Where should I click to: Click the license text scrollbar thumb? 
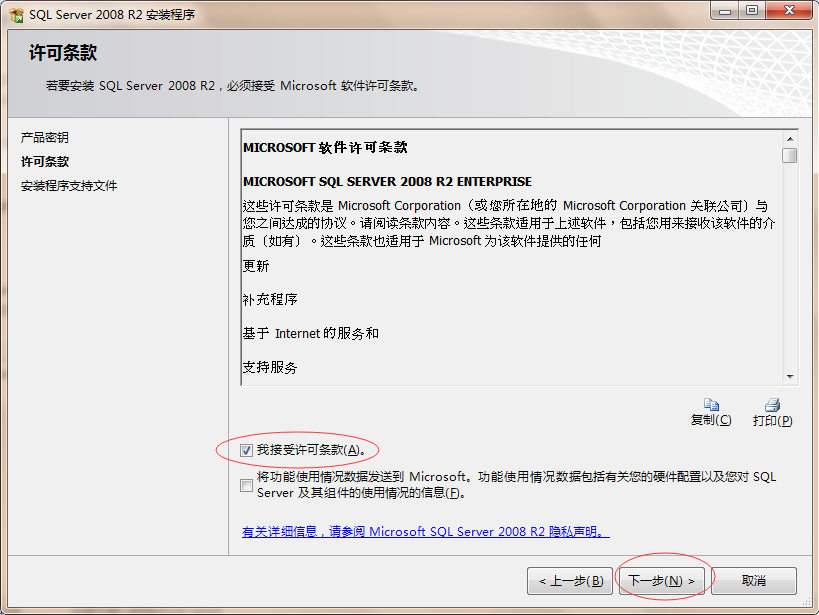pos(790,156)
